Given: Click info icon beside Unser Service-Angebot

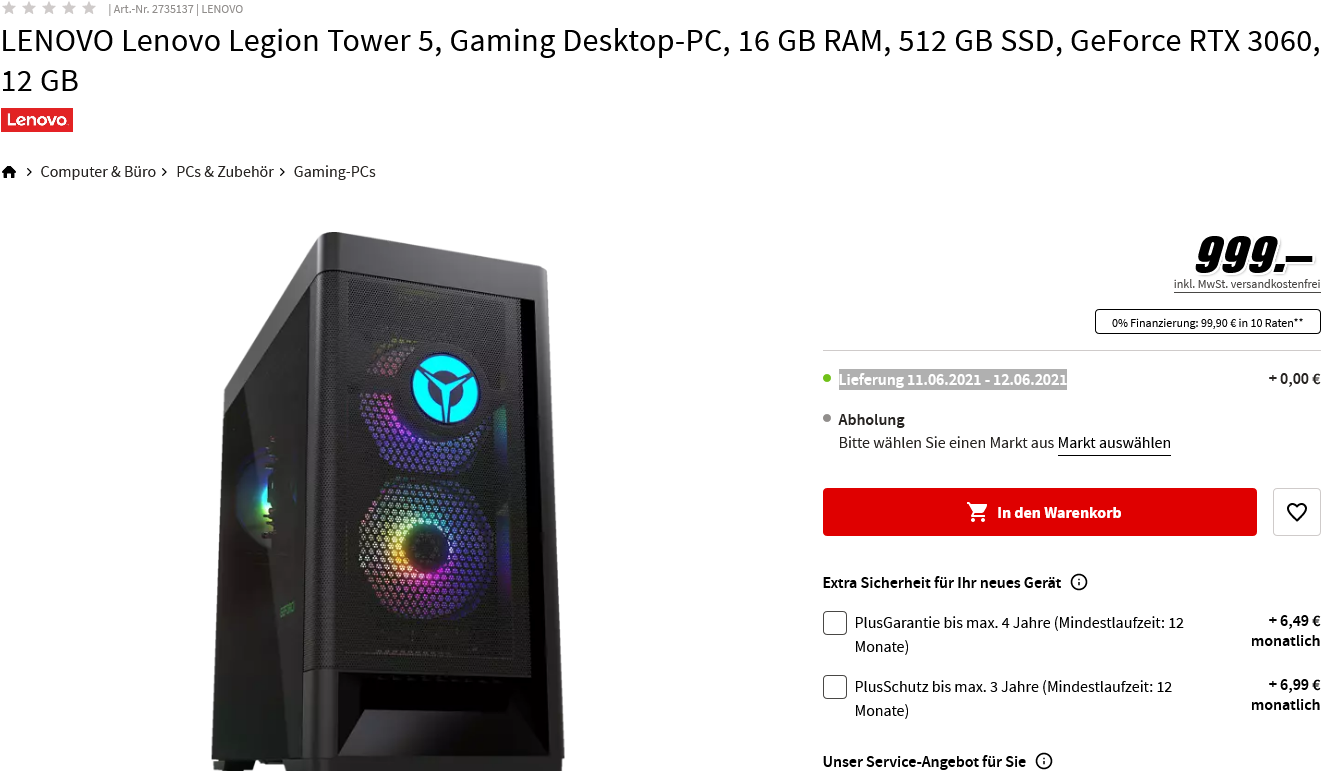Looking at the screenshot, I should pos(1044,761).
